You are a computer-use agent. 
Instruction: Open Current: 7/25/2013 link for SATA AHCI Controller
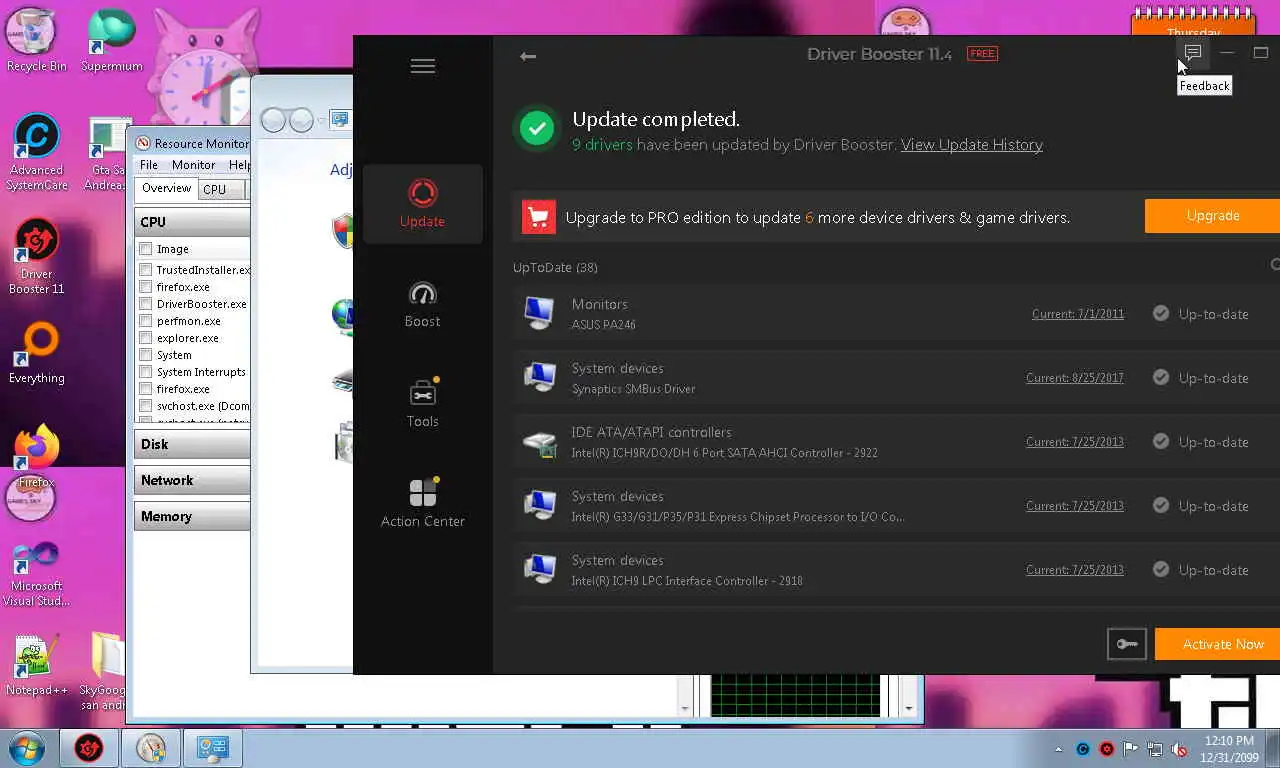click(1074, 442)
